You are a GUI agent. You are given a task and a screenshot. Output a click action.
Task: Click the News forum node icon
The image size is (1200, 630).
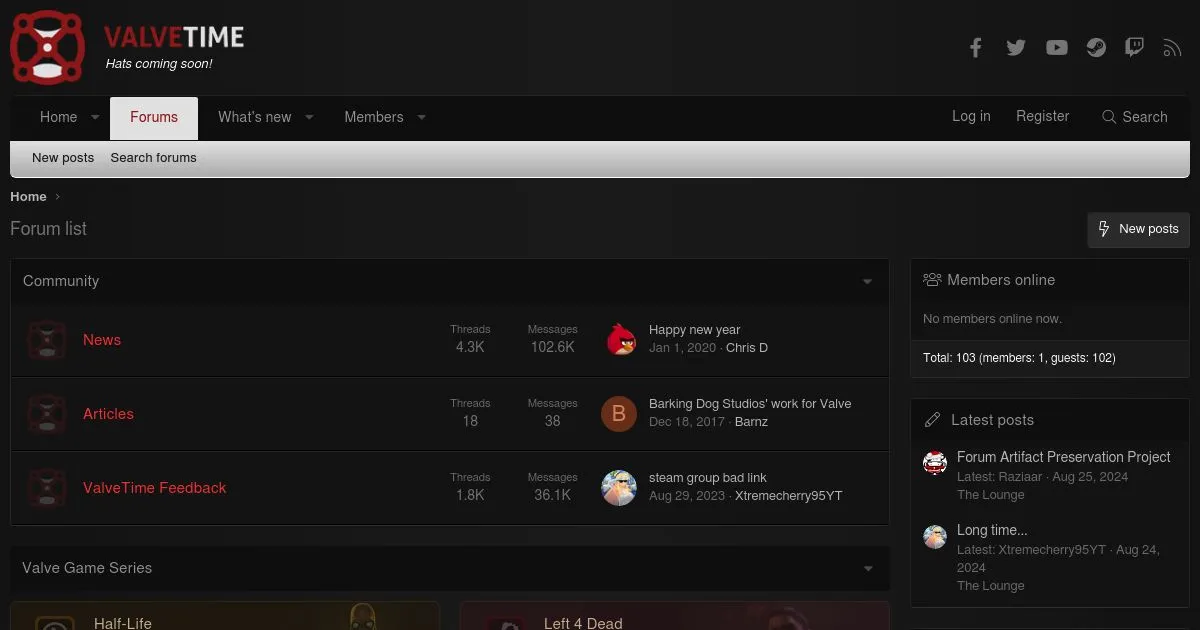pos(47,340)
